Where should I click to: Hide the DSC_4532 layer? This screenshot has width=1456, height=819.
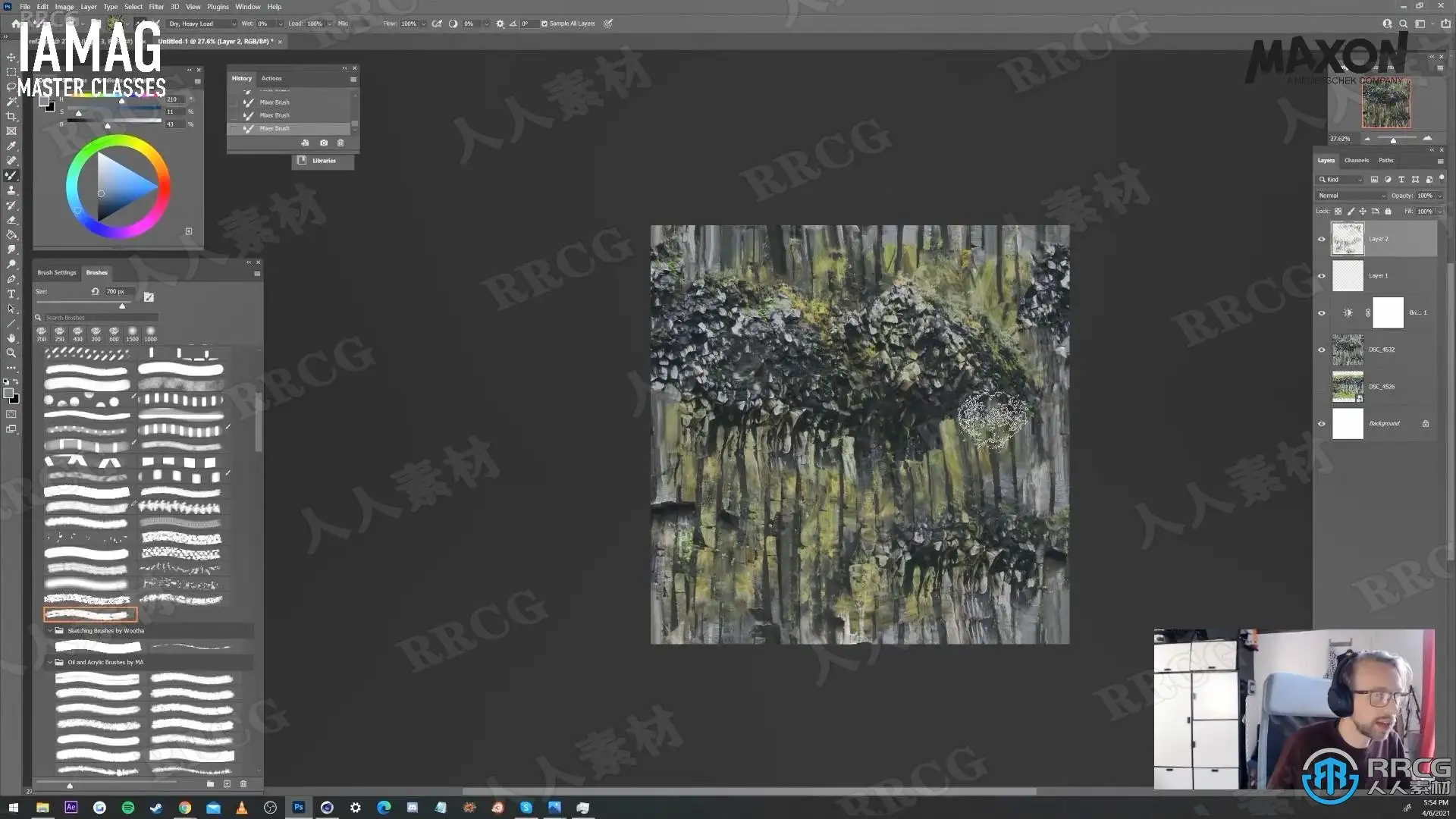1321,350
